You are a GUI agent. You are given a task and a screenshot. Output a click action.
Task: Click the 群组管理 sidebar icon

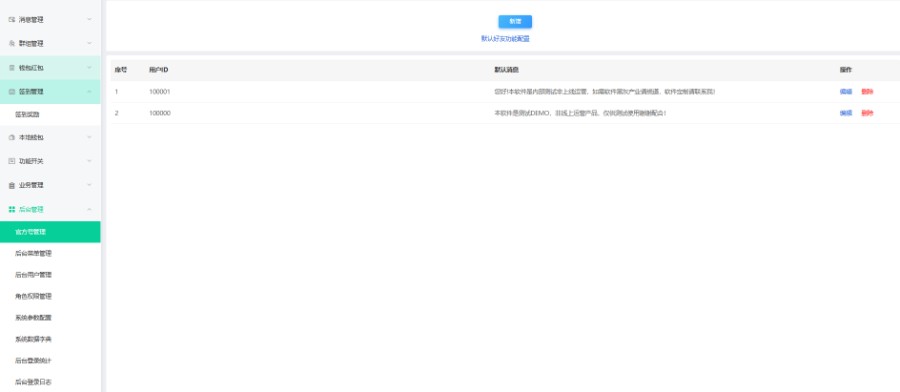pos(11,44)
